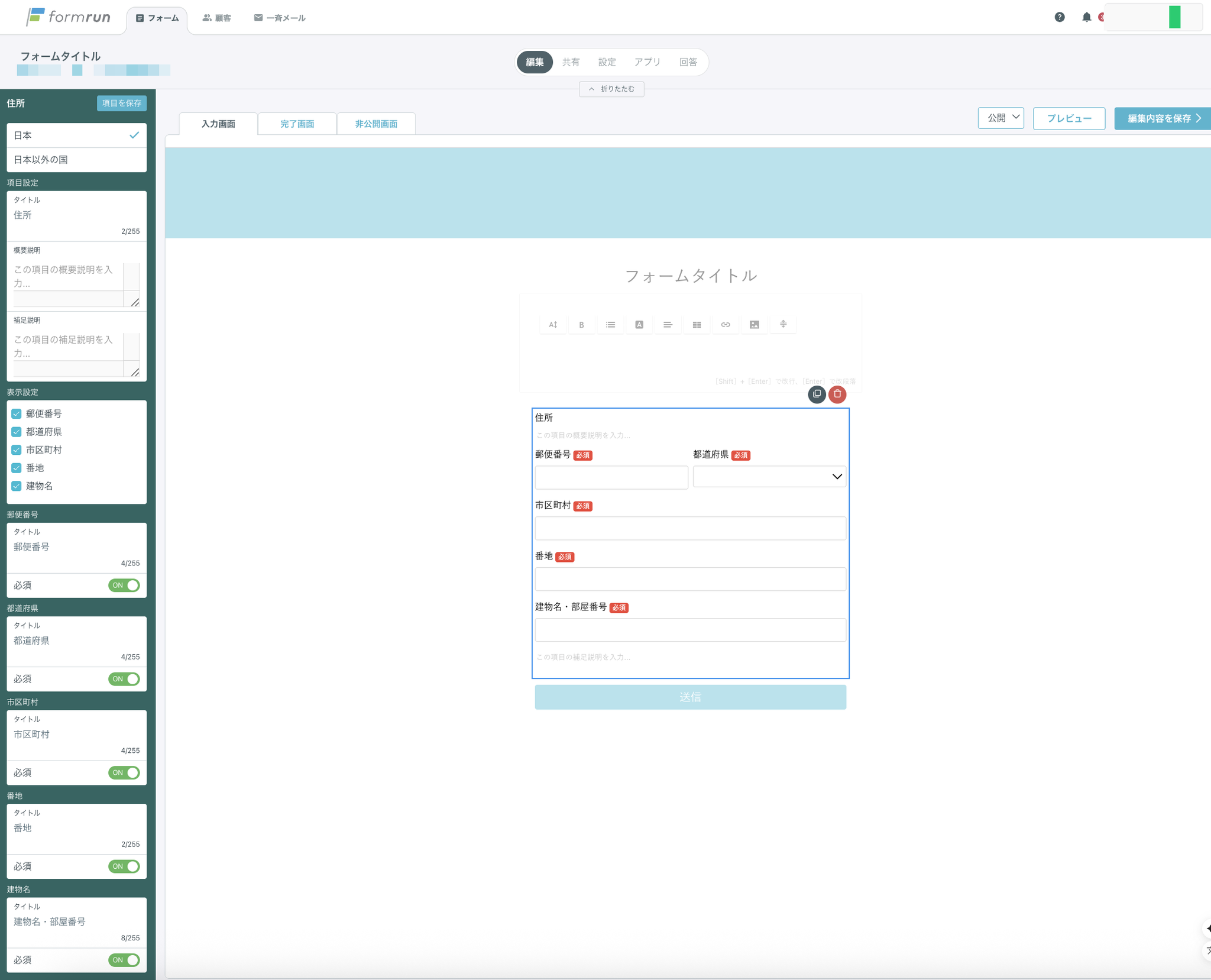Open the 公開 status dropdown
The width and height of the screenshot is (1211, 980).
pyautogui.click(x=1000, y=118)
